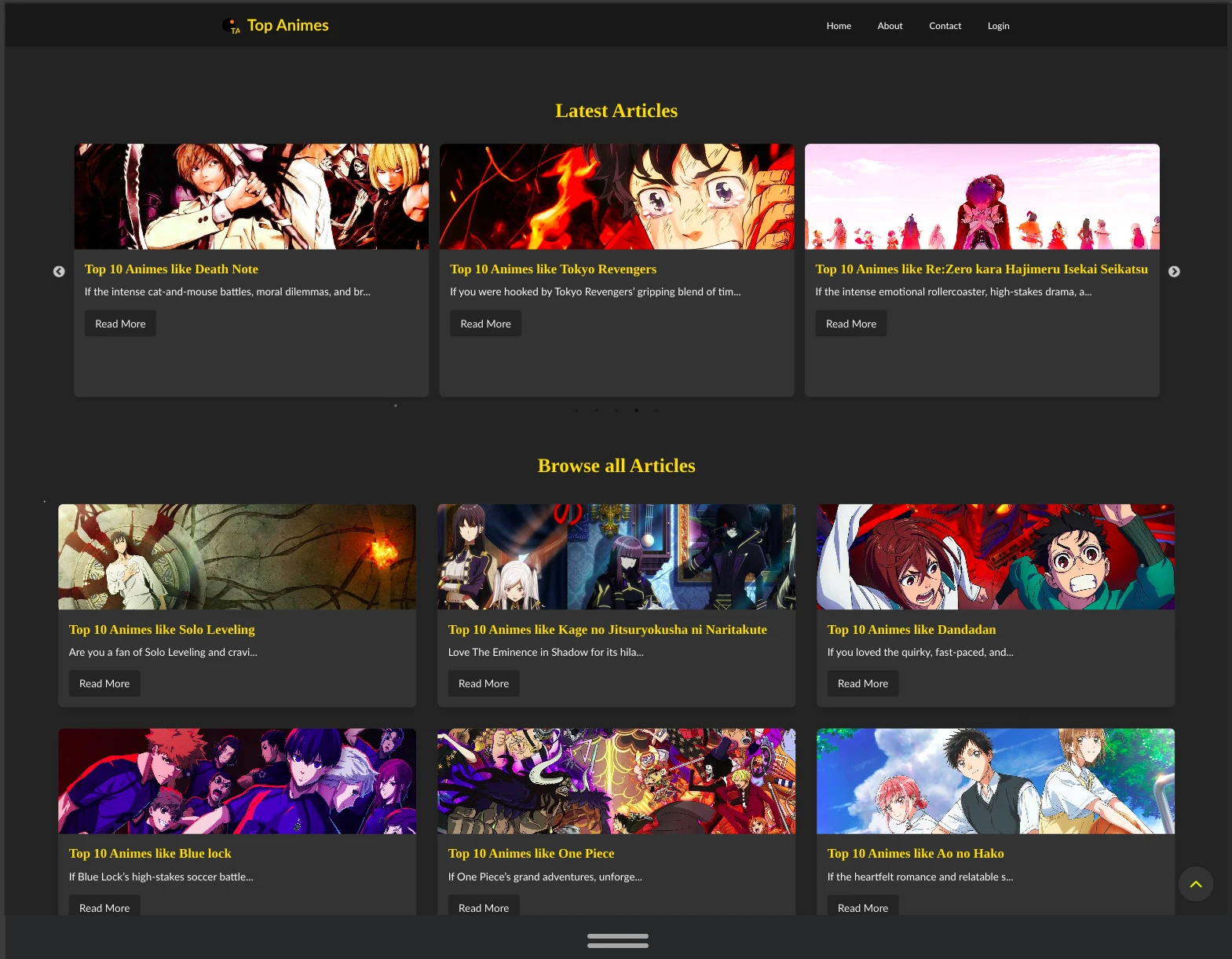This screenshot has width=1232, height=959.
Task: Click text 'Are you a fan of Solo Leveling...'
Action: tap(163, 653)
